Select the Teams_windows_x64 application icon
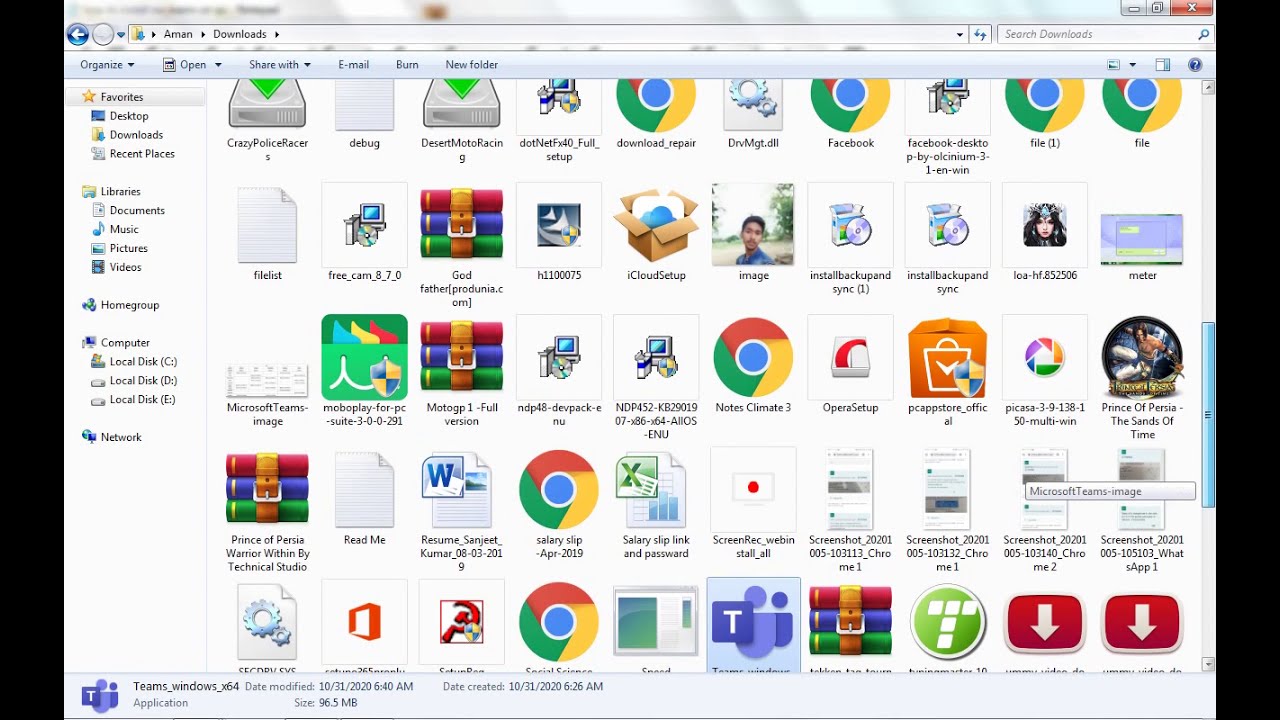Viewport: 1280px width, 720px height. (x=753, y=623)
